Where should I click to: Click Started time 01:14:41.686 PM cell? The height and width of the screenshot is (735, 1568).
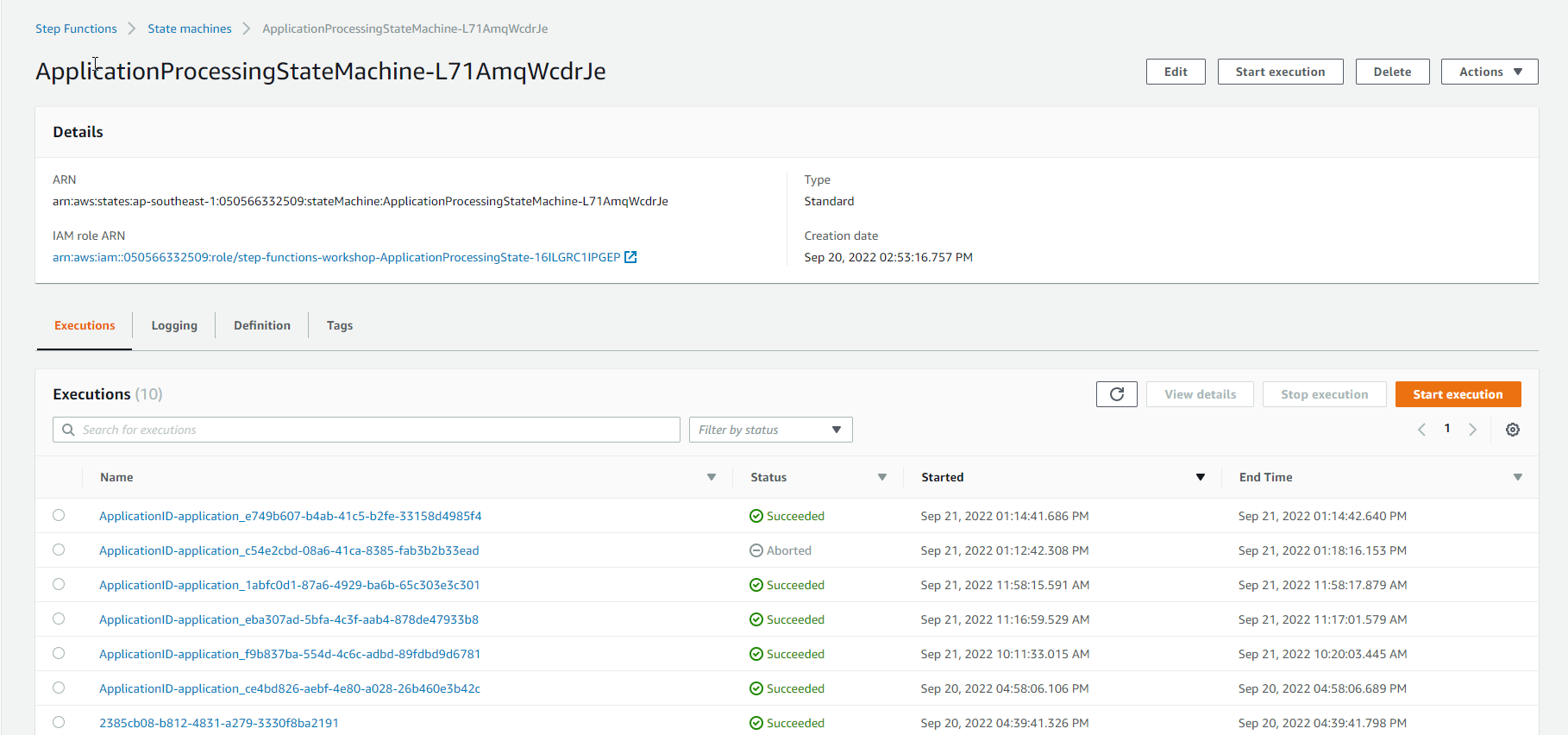point(1005,516)
